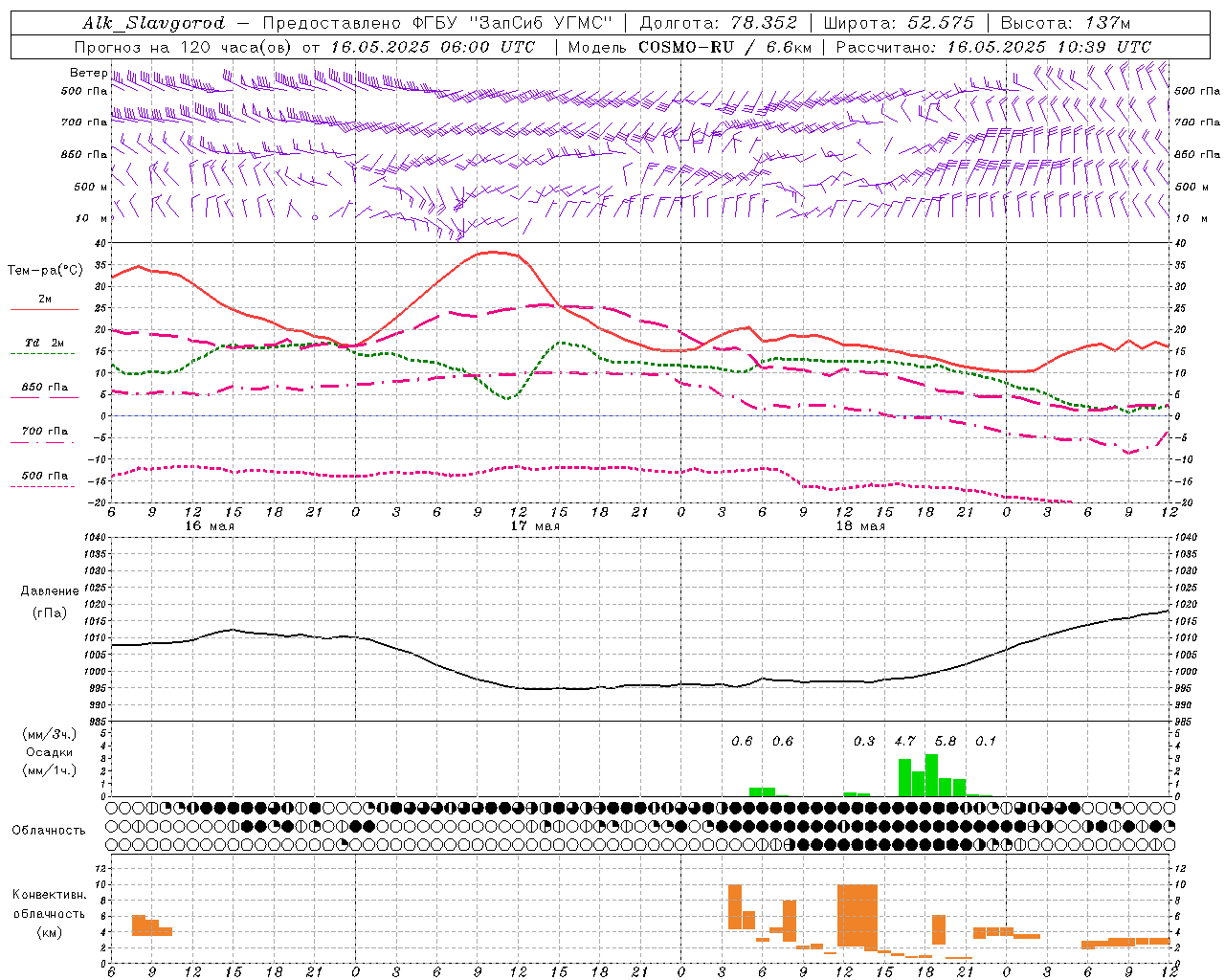Click the latitude value Широта: 52.575
1225x980 pixels.
coord(899,24)
